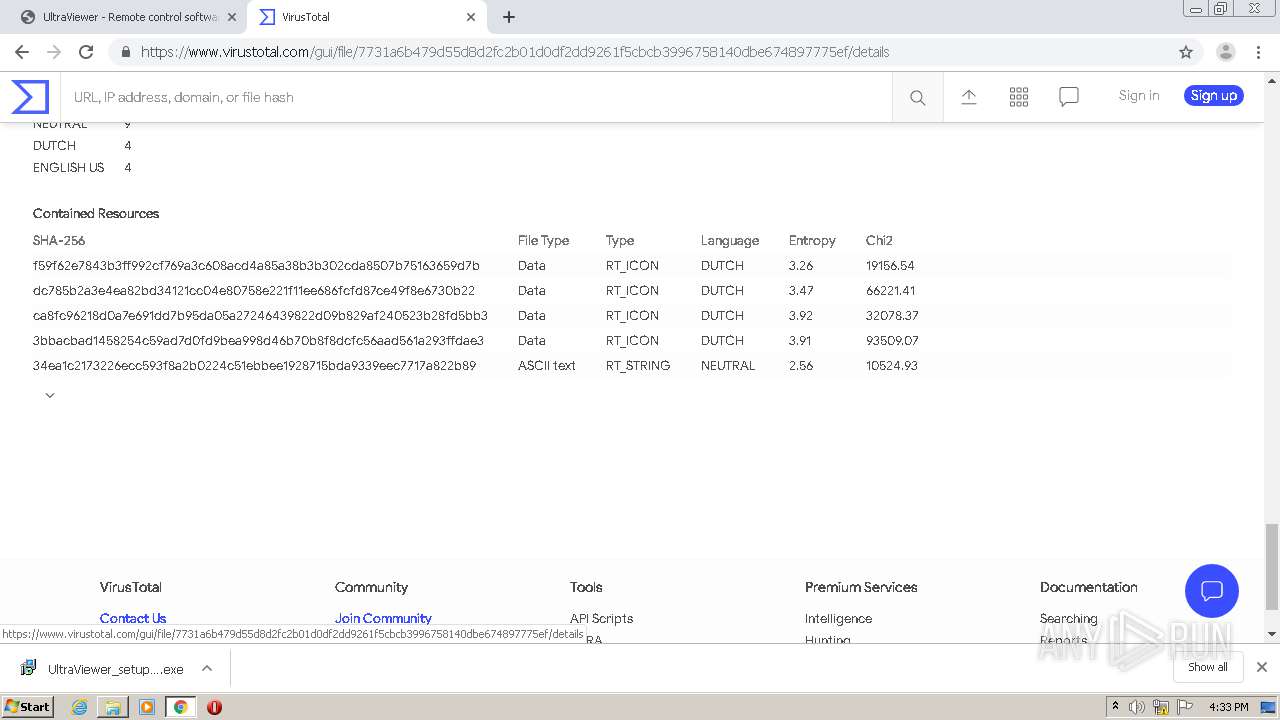Click the Chi2 column header
Screen dimensions: 1280x720
click(x=879, y=241)
